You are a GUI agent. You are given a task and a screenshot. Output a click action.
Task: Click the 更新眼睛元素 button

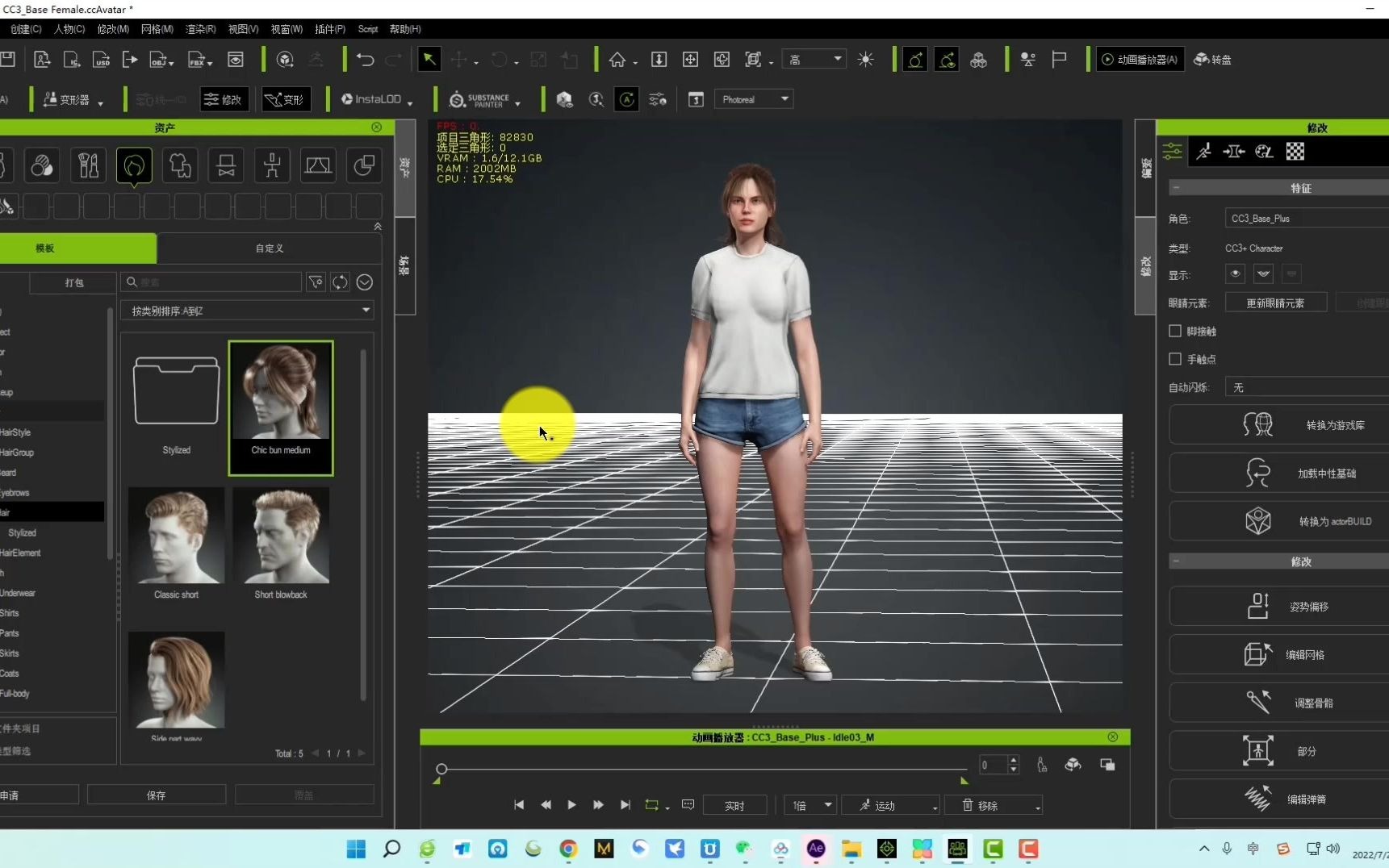[1275, 303]
